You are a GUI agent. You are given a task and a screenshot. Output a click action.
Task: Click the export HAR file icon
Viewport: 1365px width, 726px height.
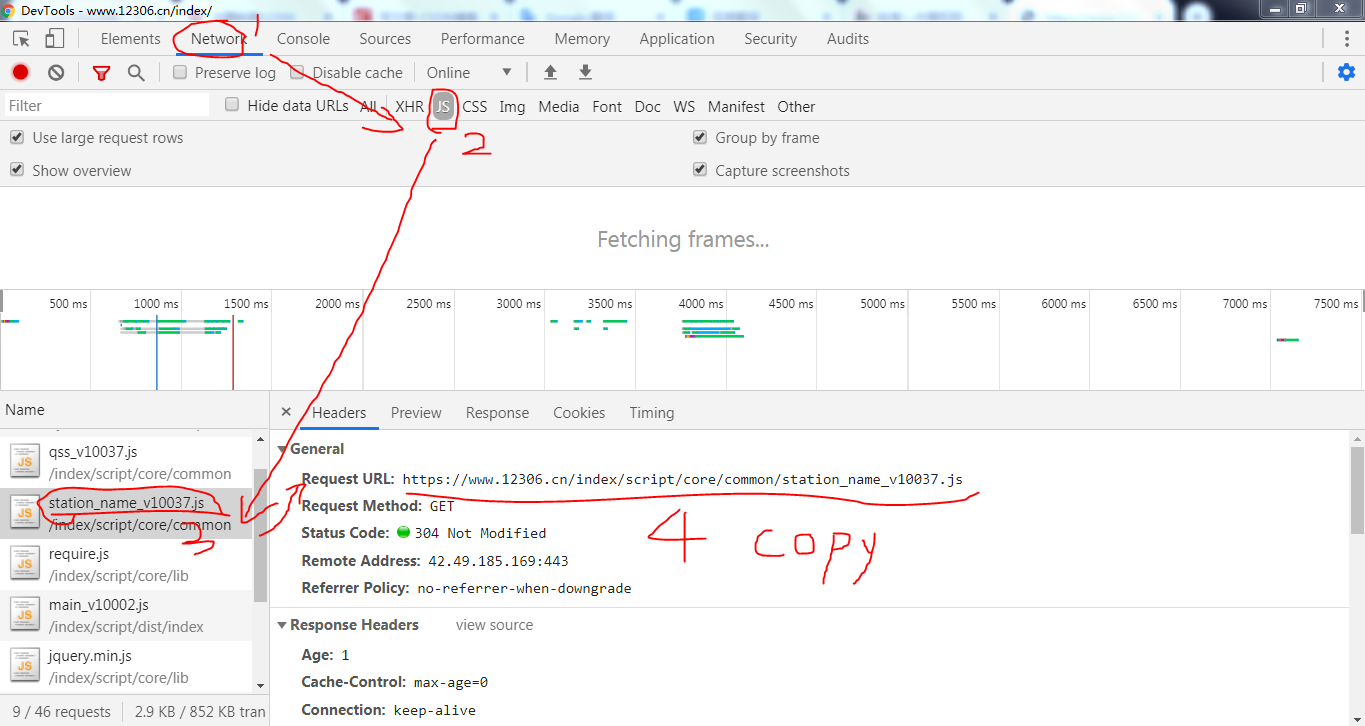585,72
